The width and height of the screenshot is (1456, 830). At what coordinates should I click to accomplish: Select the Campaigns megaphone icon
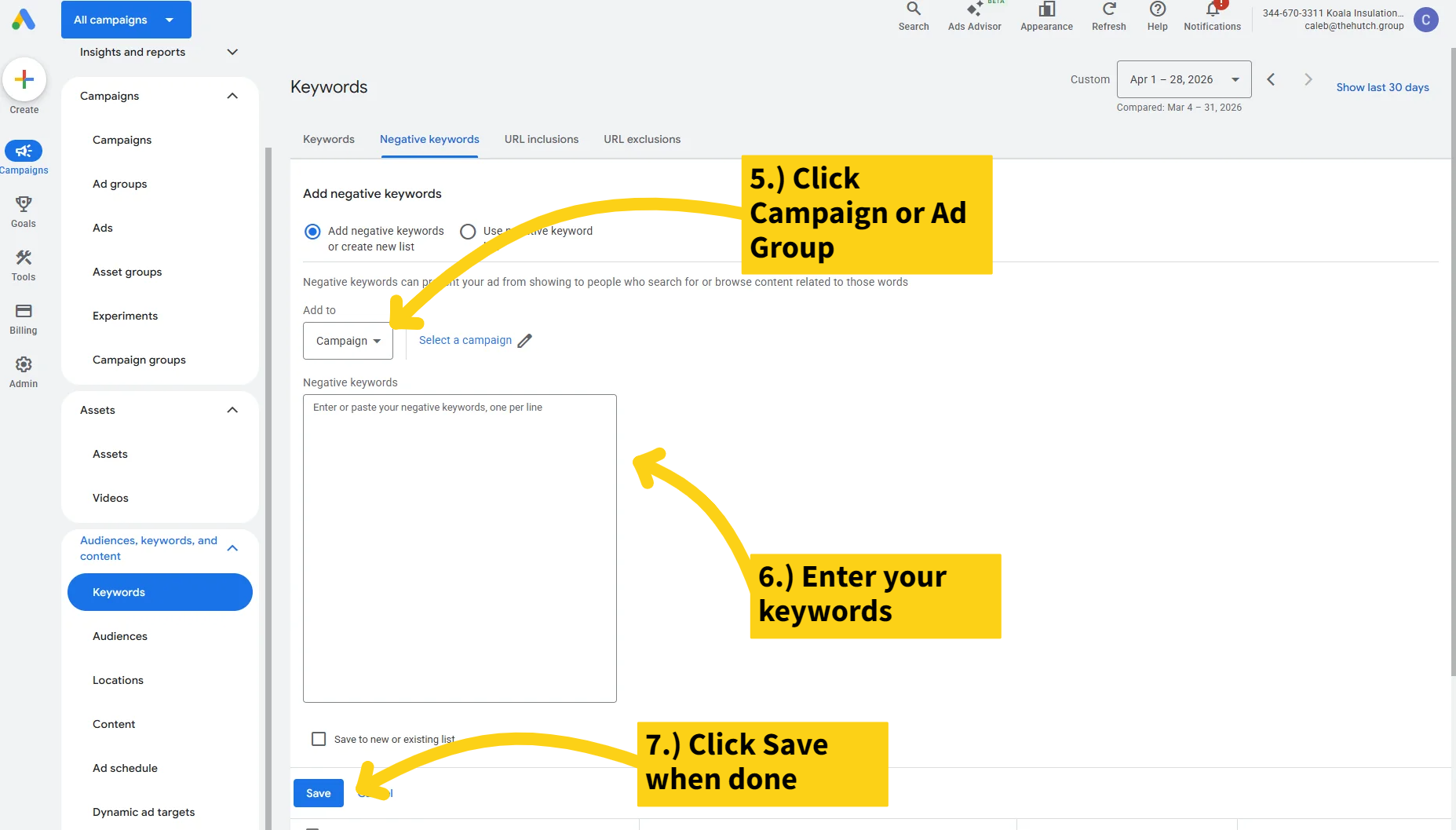(24, 151)
